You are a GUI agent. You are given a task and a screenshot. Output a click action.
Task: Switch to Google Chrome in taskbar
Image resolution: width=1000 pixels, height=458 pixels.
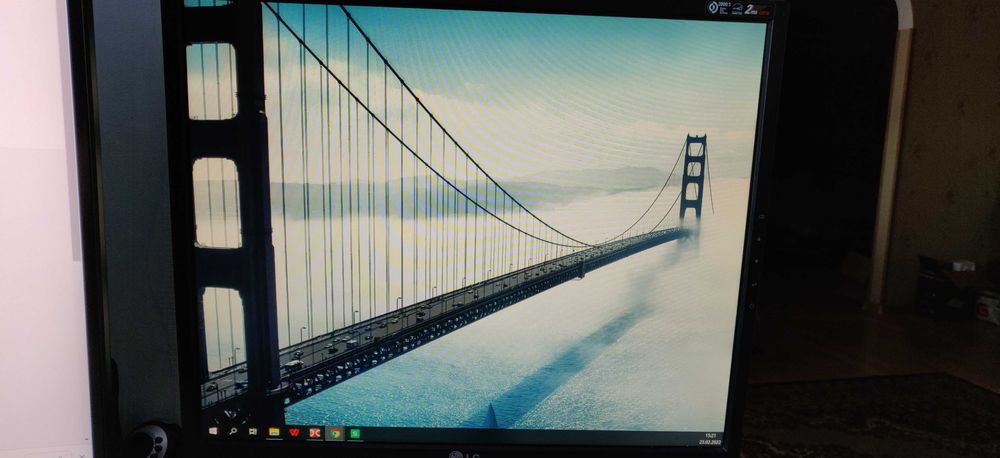(x=335, y=433)
